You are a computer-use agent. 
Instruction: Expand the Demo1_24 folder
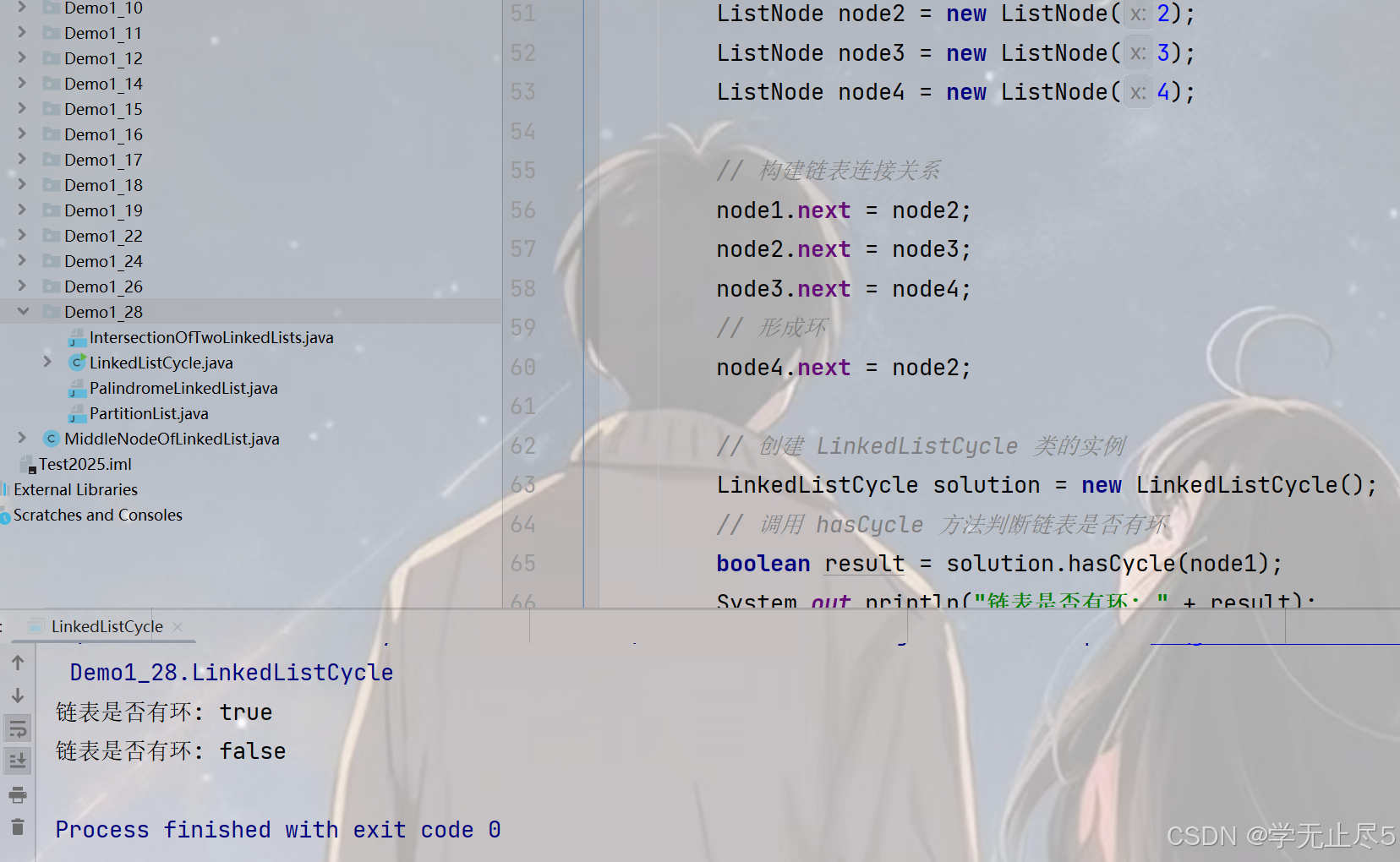(23, 261)
